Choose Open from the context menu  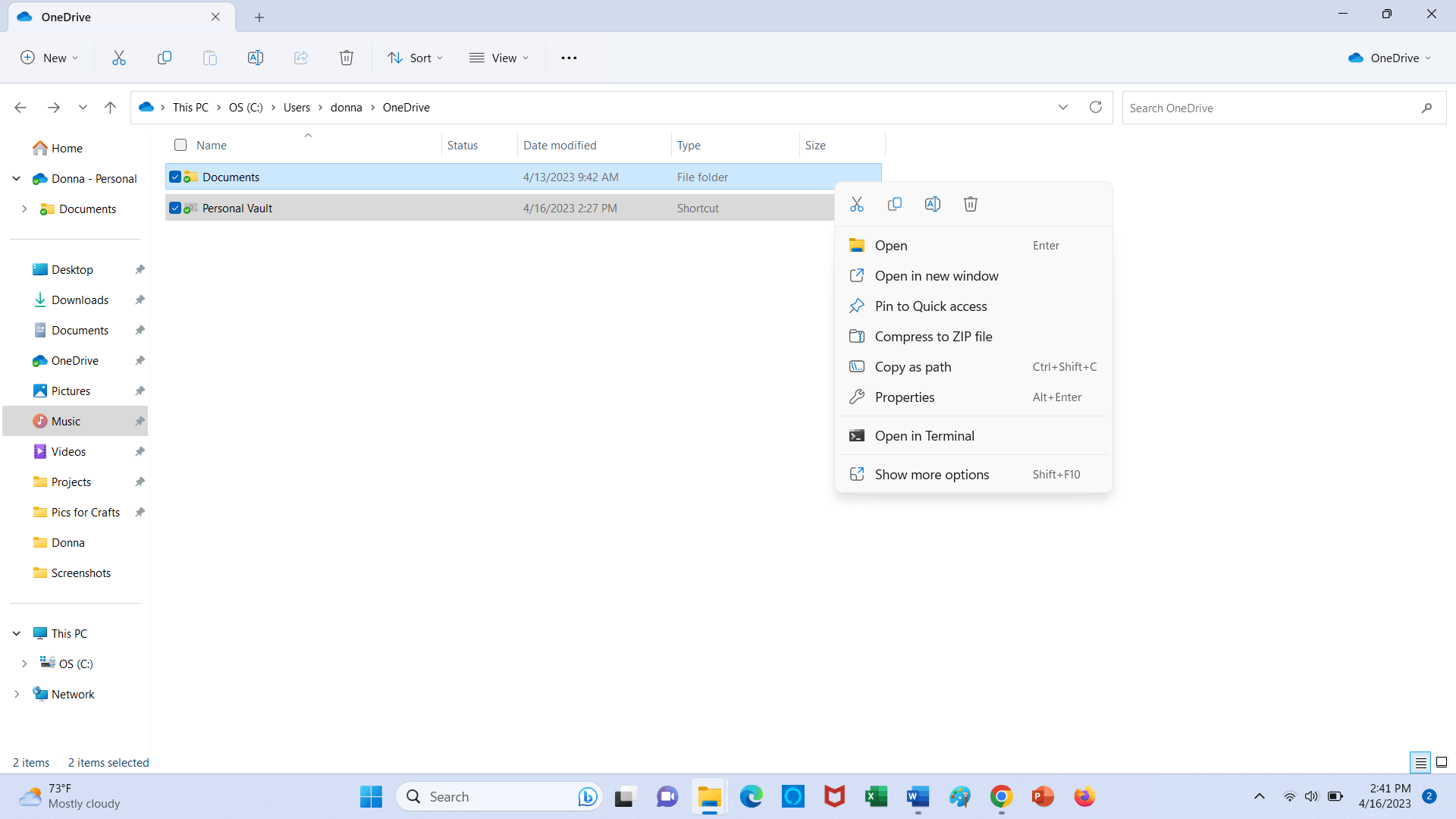tap(974, 245)
